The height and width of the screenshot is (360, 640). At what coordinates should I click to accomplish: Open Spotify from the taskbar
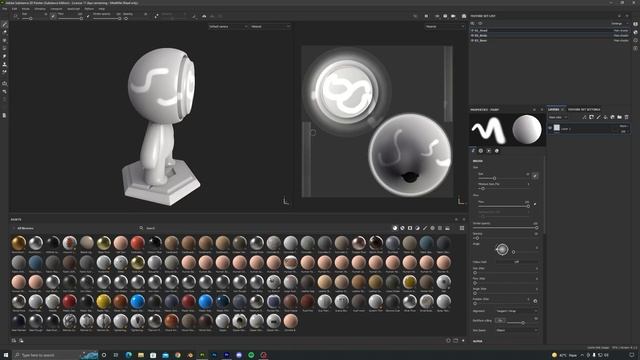251,355
